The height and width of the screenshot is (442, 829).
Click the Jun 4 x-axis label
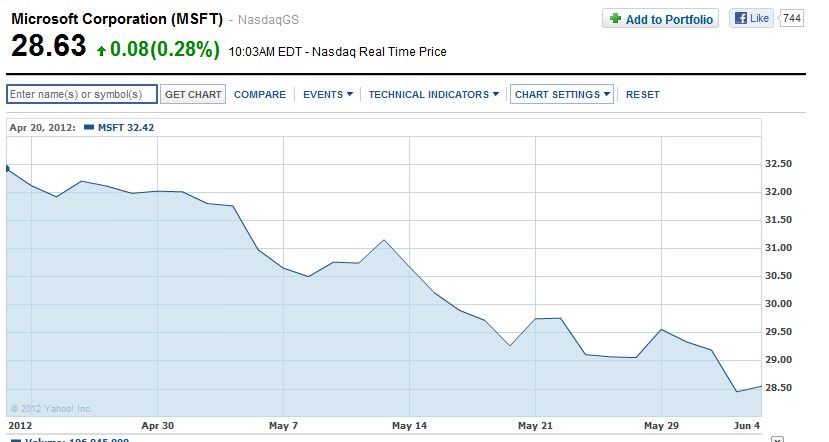click(747, 426)
